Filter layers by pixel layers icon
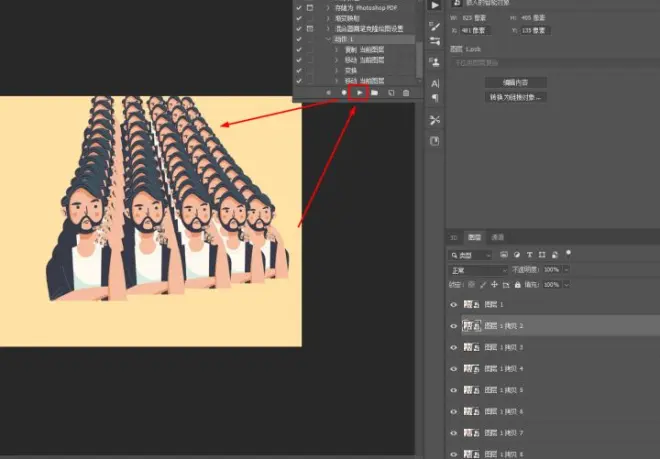This screenshot has height=459, width=660. (504, 255)
